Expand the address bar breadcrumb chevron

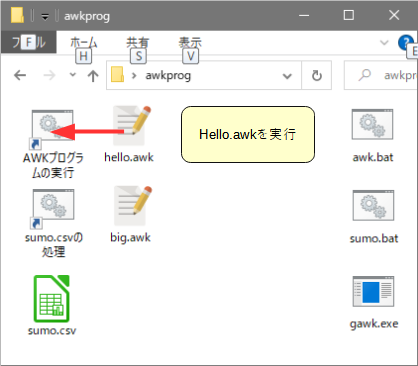point(134,76)
